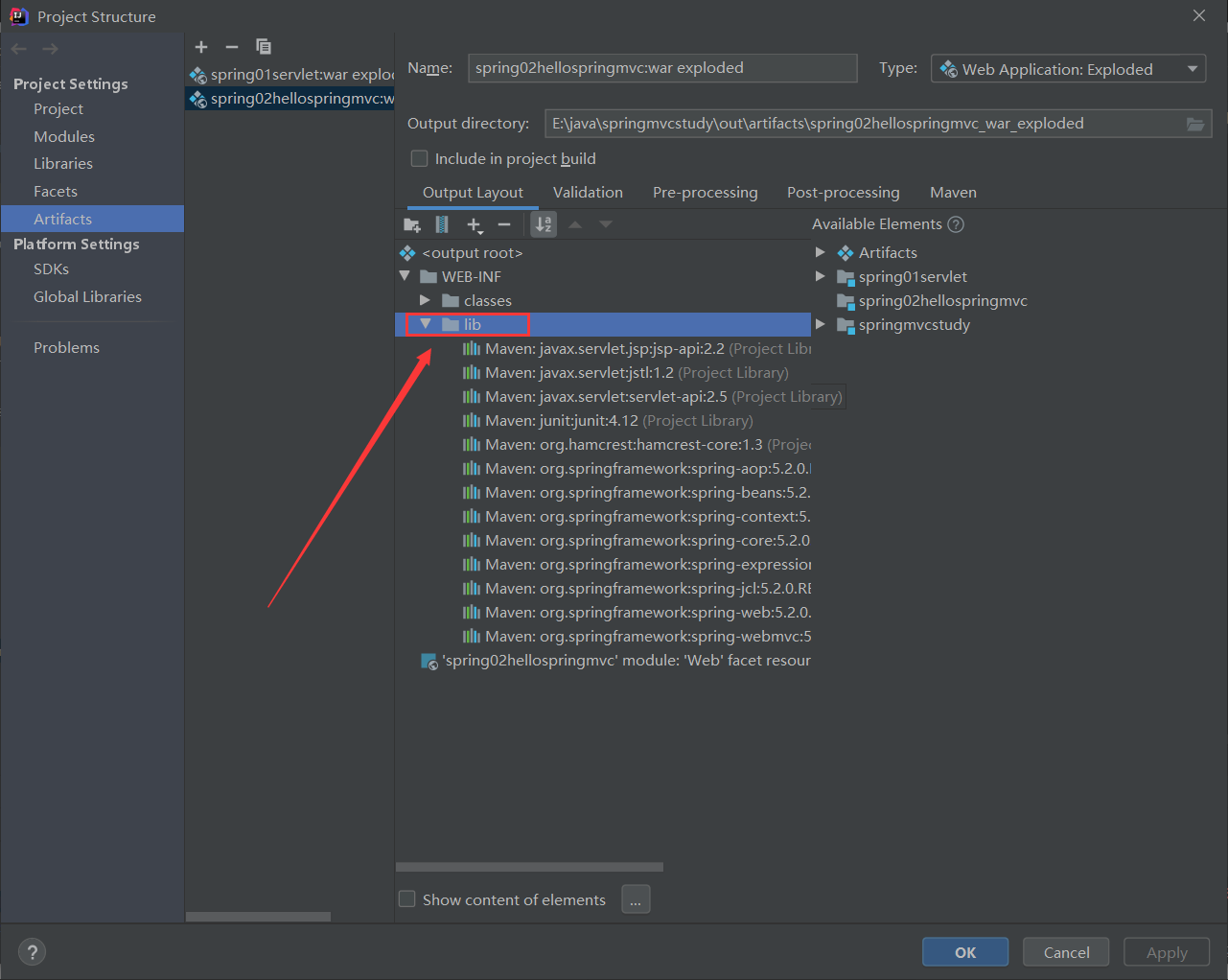Click the horizontal scrollbar under output layout tree

click(529, 867)
